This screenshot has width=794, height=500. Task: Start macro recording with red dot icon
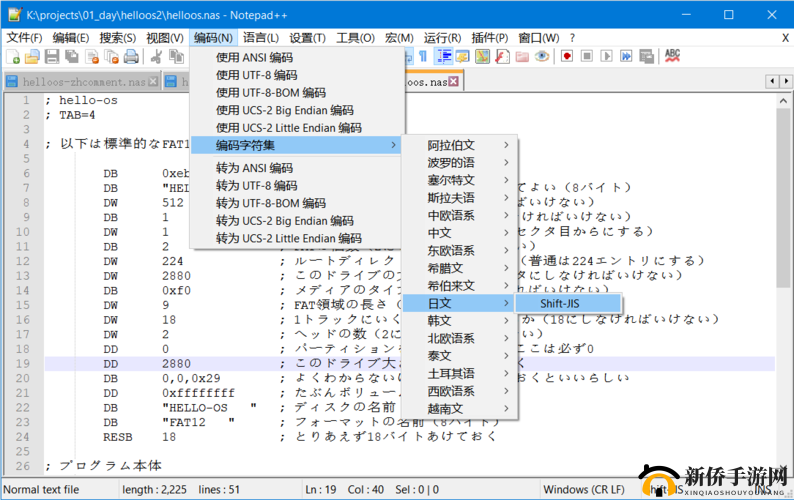click(x=567, y=56)
